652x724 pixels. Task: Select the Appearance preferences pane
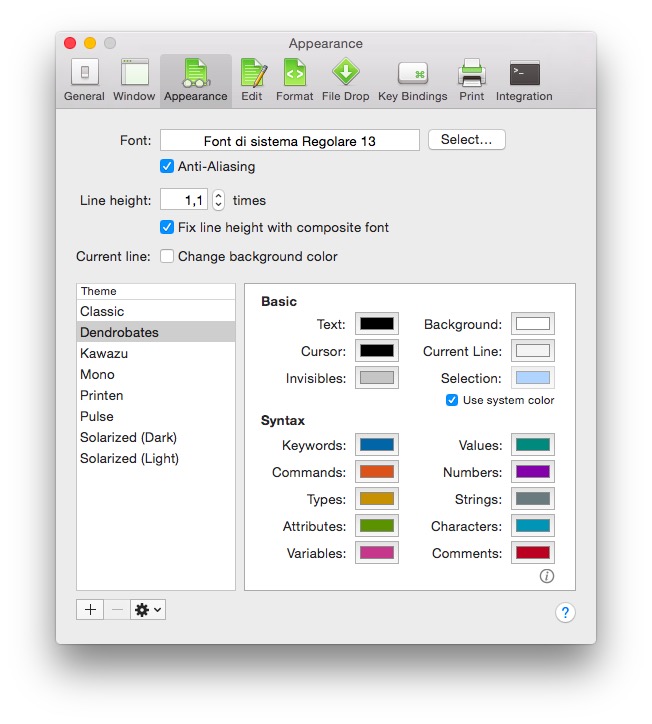click(x=196, y=81)
